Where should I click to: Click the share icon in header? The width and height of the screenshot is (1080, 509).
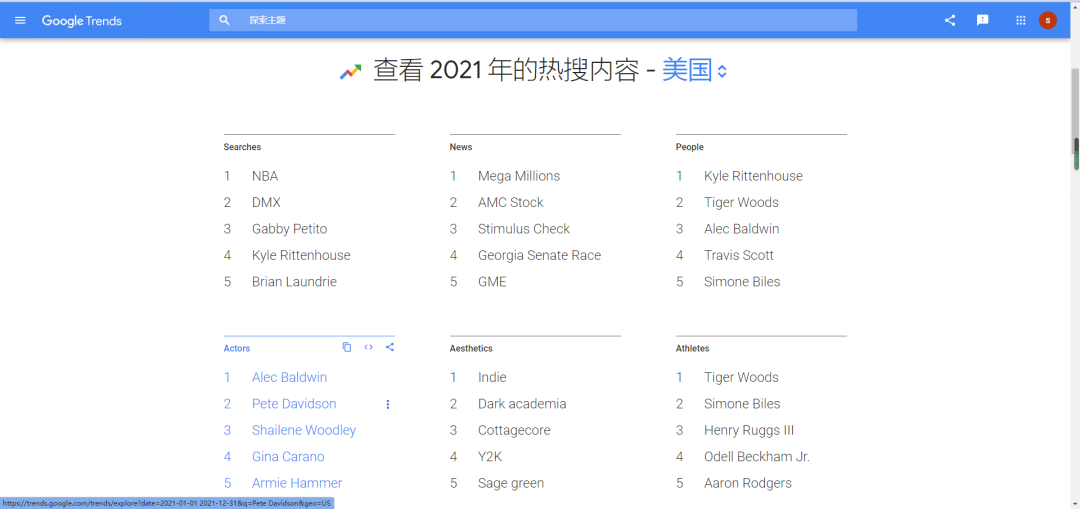pyautogui.click(x=950, y=20)
